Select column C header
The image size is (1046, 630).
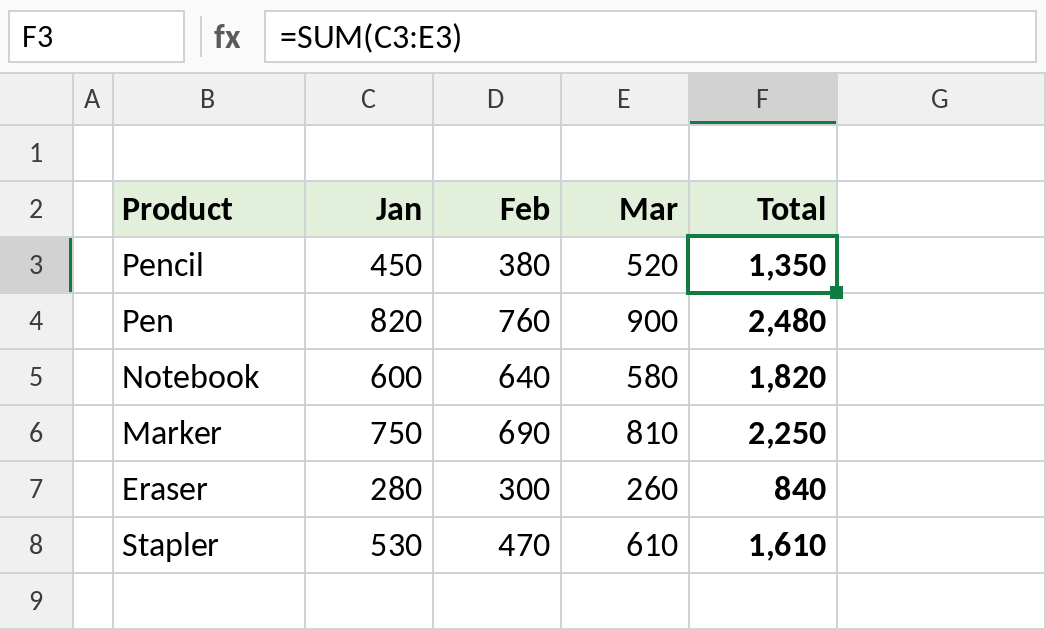tap(369, 99)
